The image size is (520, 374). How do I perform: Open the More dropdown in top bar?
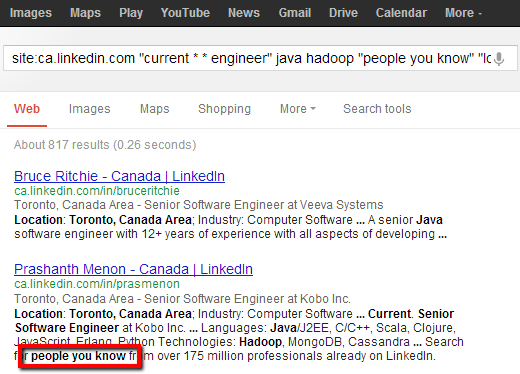(463, 13)
